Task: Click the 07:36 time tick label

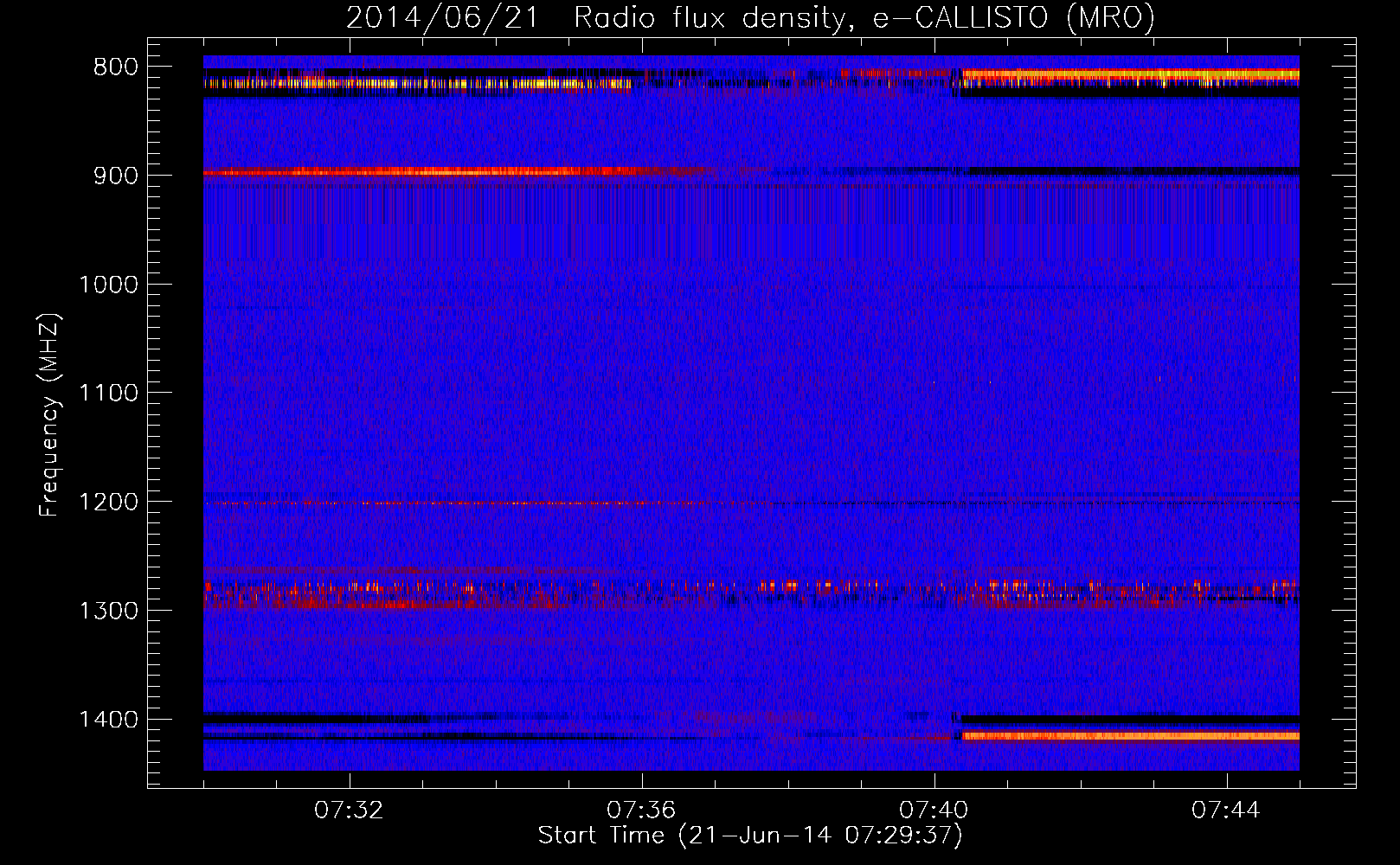Action: (x=641, y=811)
